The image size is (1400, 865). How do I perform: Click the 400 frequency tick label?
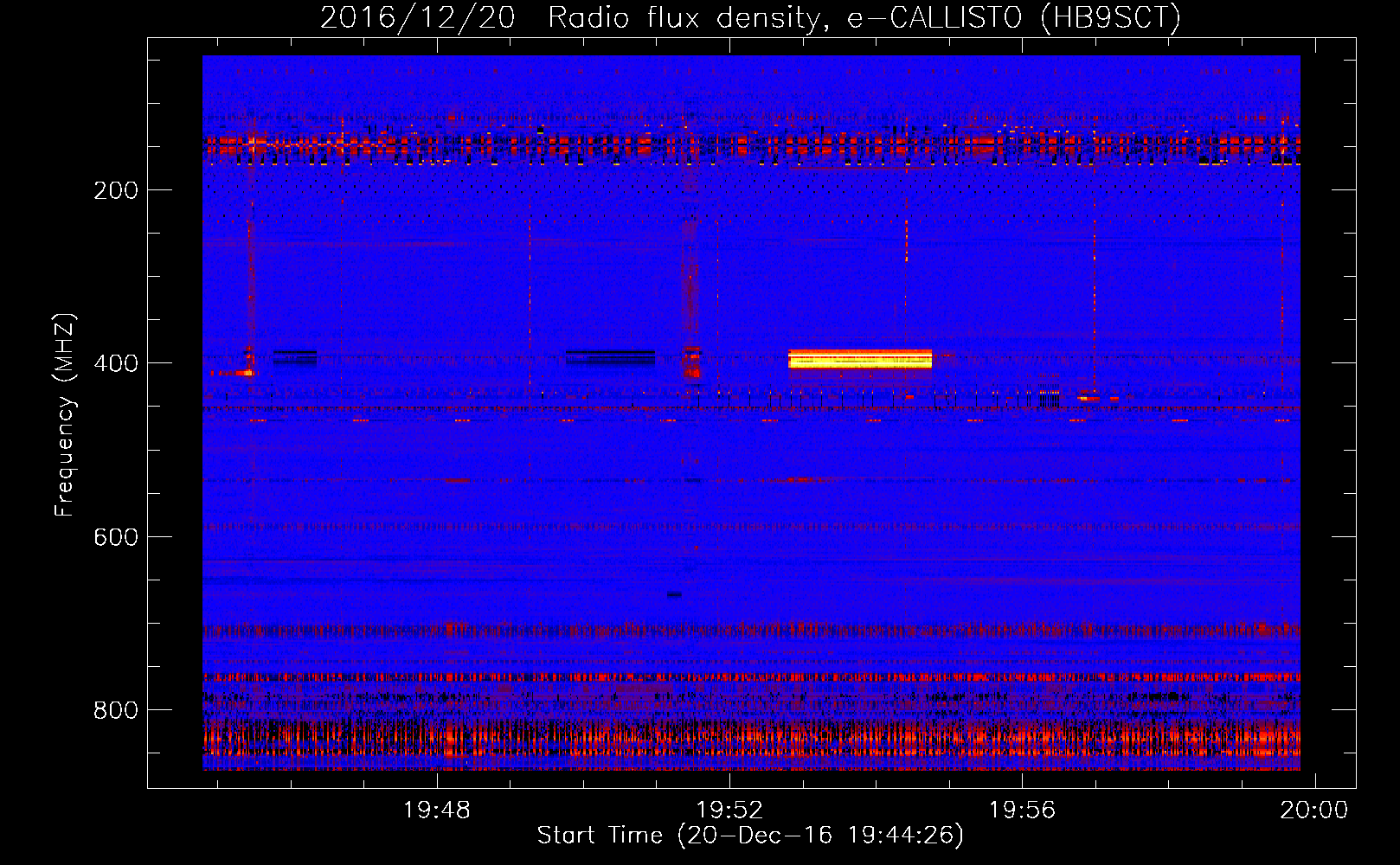(x=116, y=363)
